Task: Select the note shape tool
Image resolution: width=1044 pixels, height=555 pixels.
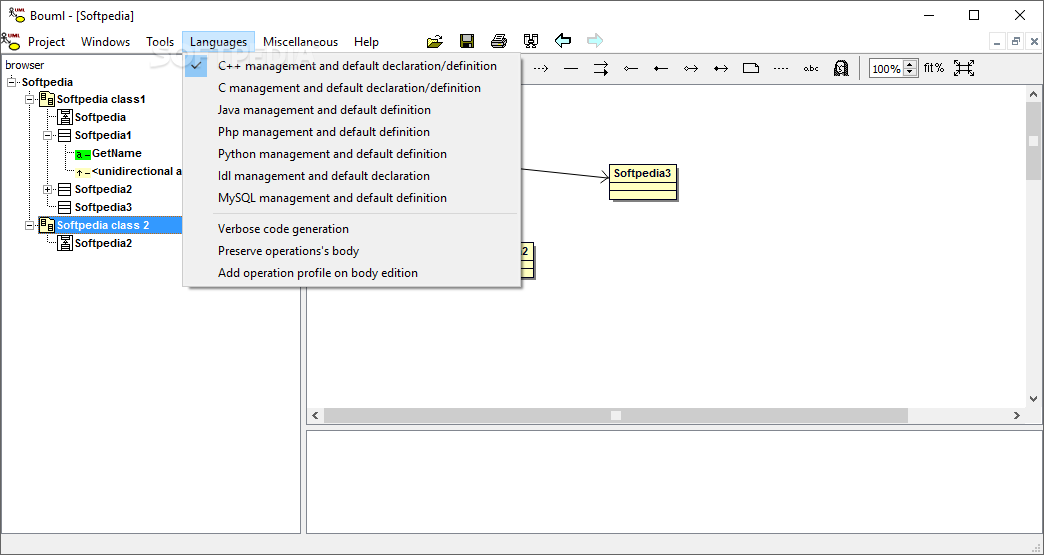Action: (751, 69)
